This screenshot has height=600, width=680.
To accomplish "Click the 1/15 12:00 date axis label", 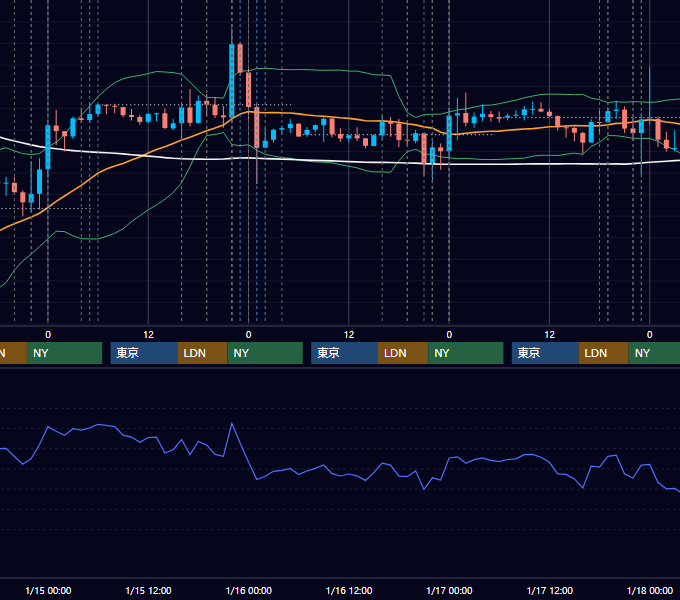I will click(x=148, y=590).
